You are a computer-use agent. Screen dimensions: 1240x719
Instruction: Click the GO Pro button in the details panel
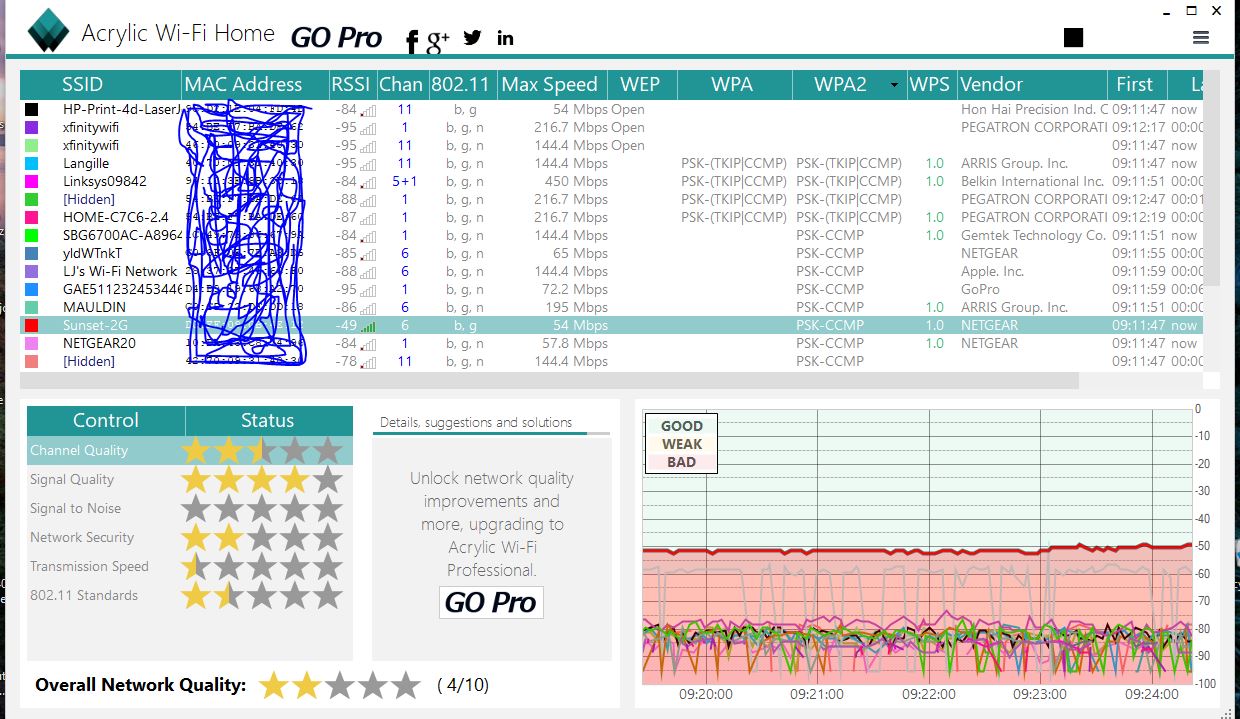tap(491, 602)
